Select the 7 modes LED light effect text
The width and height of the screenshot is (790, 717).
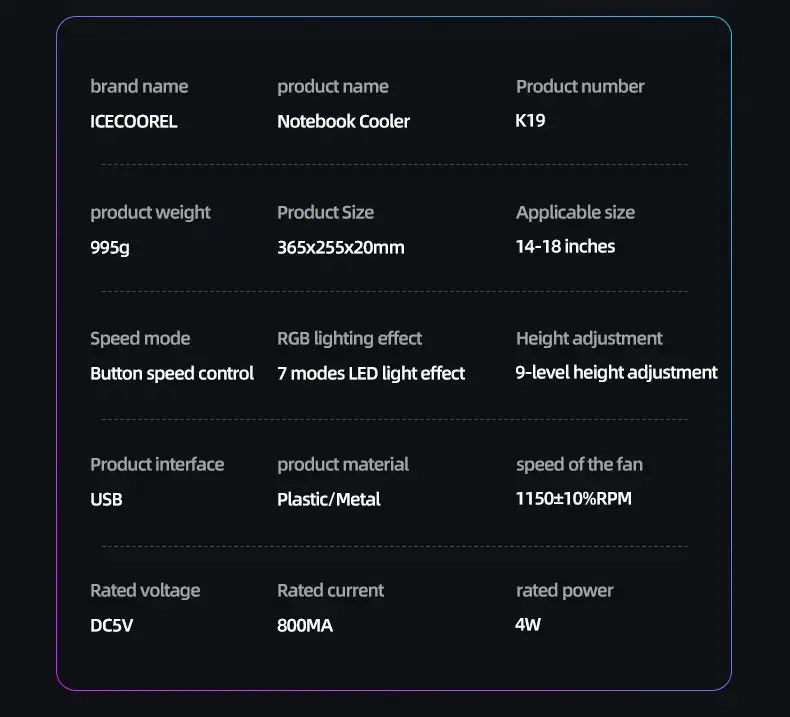[x=371, y=374]
